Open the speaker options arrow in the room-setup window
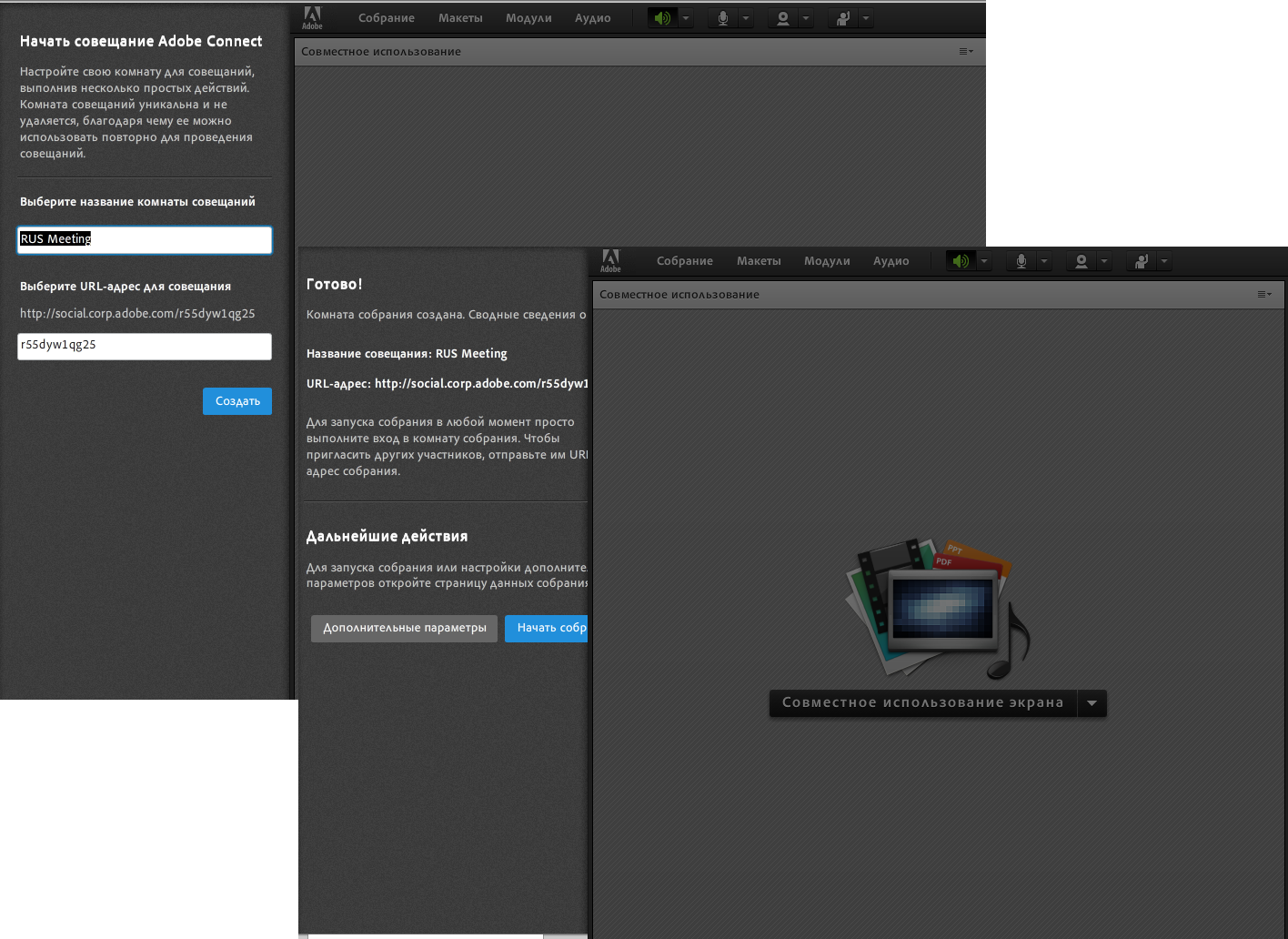Screen dimensions: 1288x939 point(686,18)
